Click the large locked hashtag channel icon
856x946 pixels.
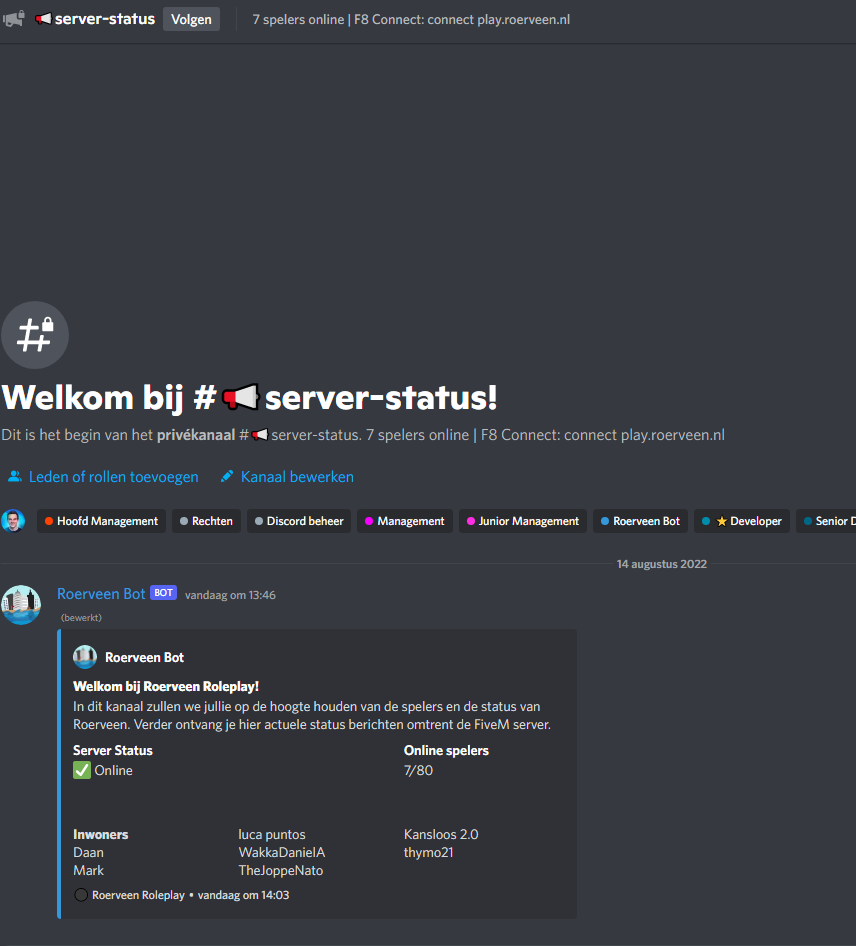(35, 335)
